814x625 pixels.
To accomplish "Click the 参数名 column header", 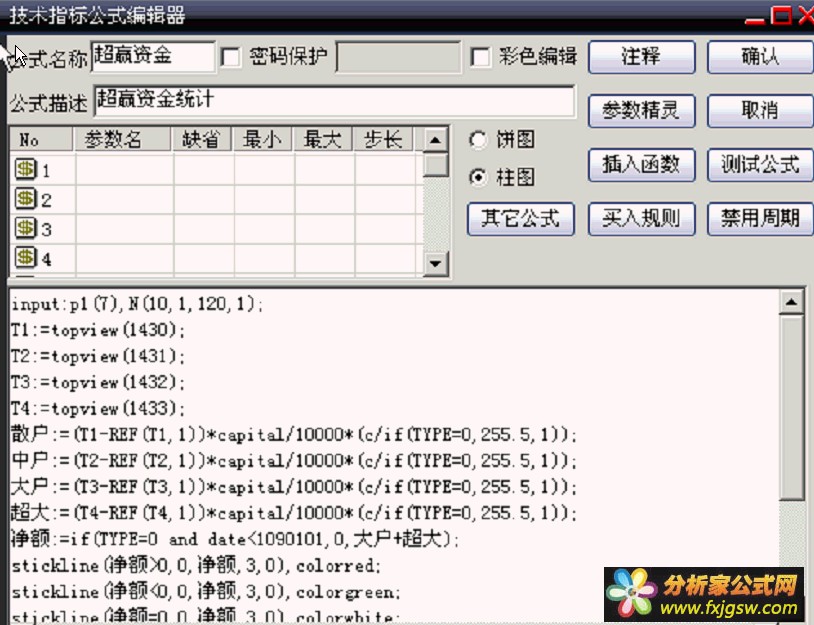I will pyautogui.click(x=123, y=140).
